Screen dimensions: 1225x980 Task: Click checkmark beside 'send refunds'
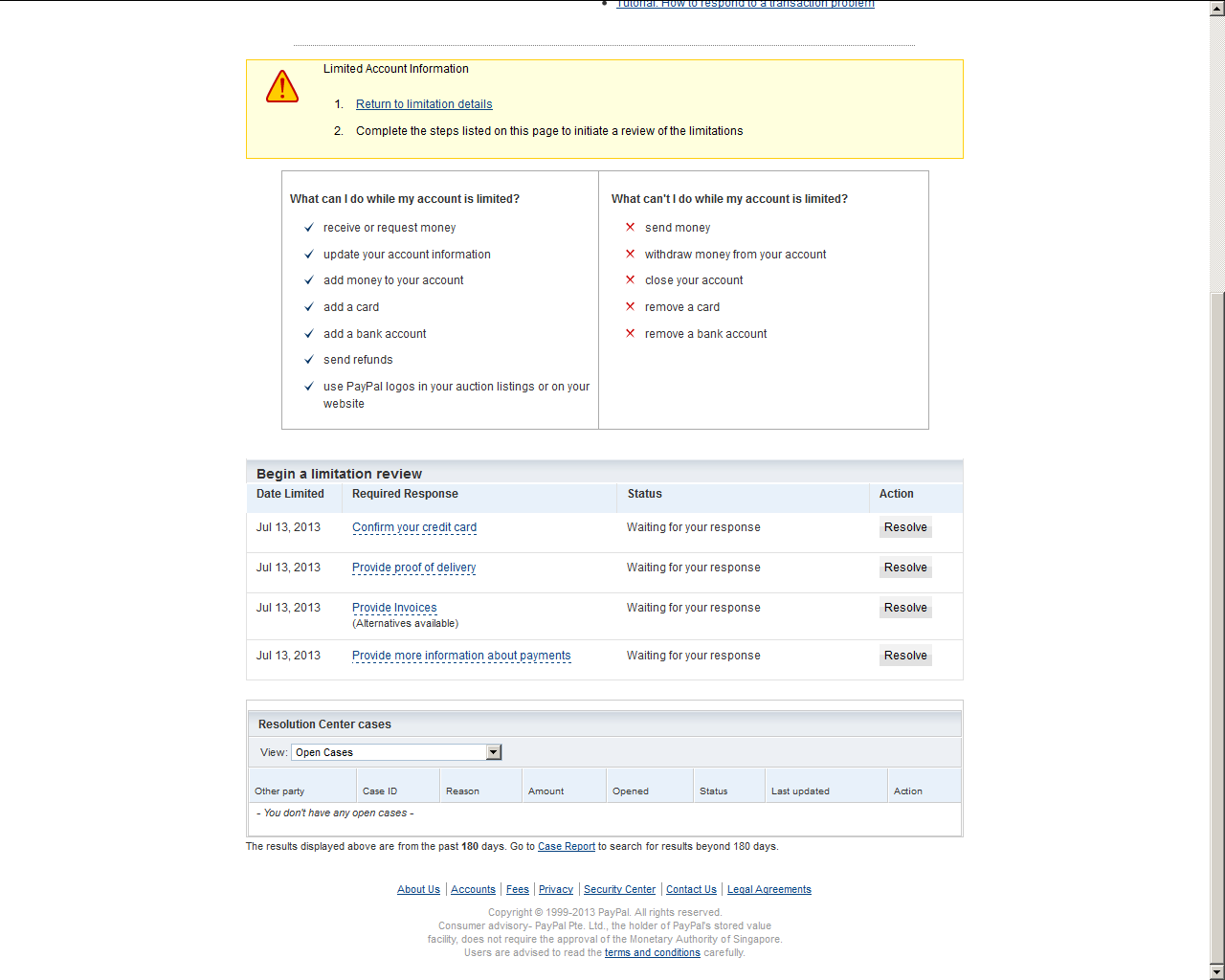coord(309,360)
